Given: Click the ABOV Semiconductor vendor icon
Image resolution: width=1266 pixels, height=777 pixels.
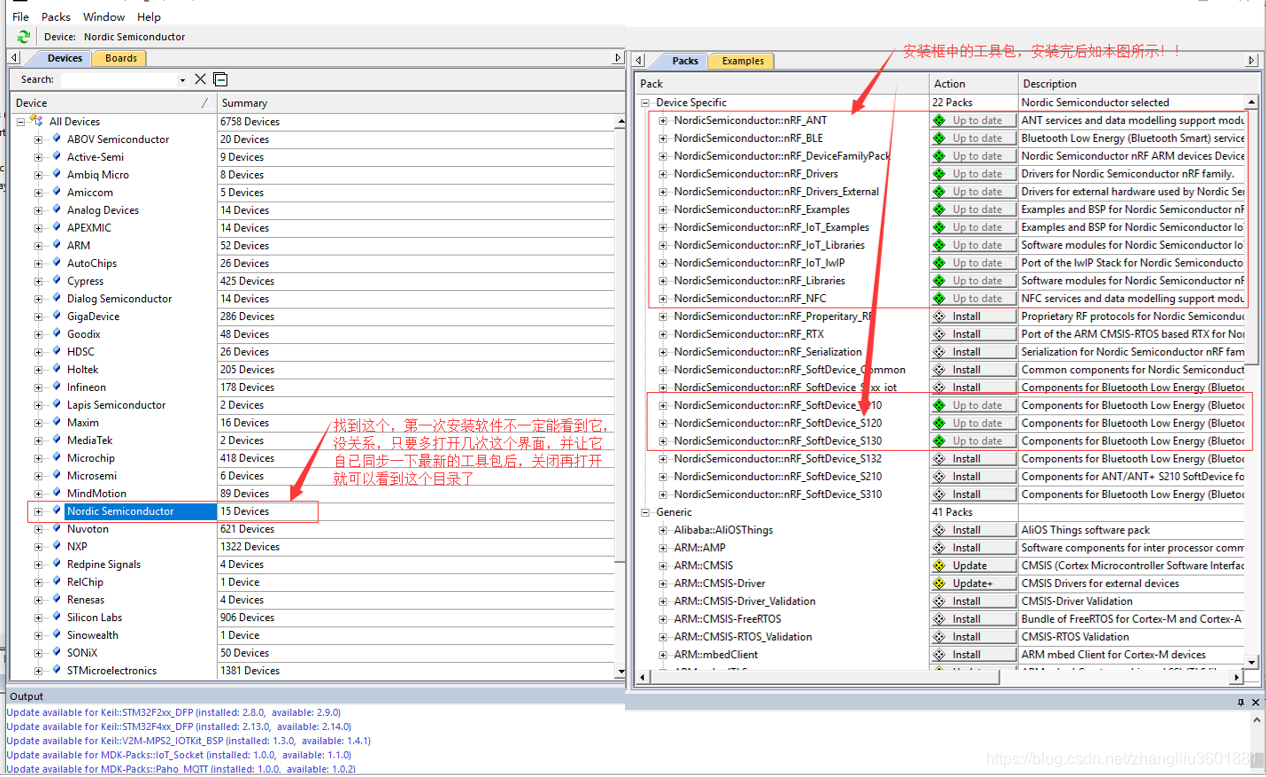Looking at the screenshot, I should coord(57,139).
